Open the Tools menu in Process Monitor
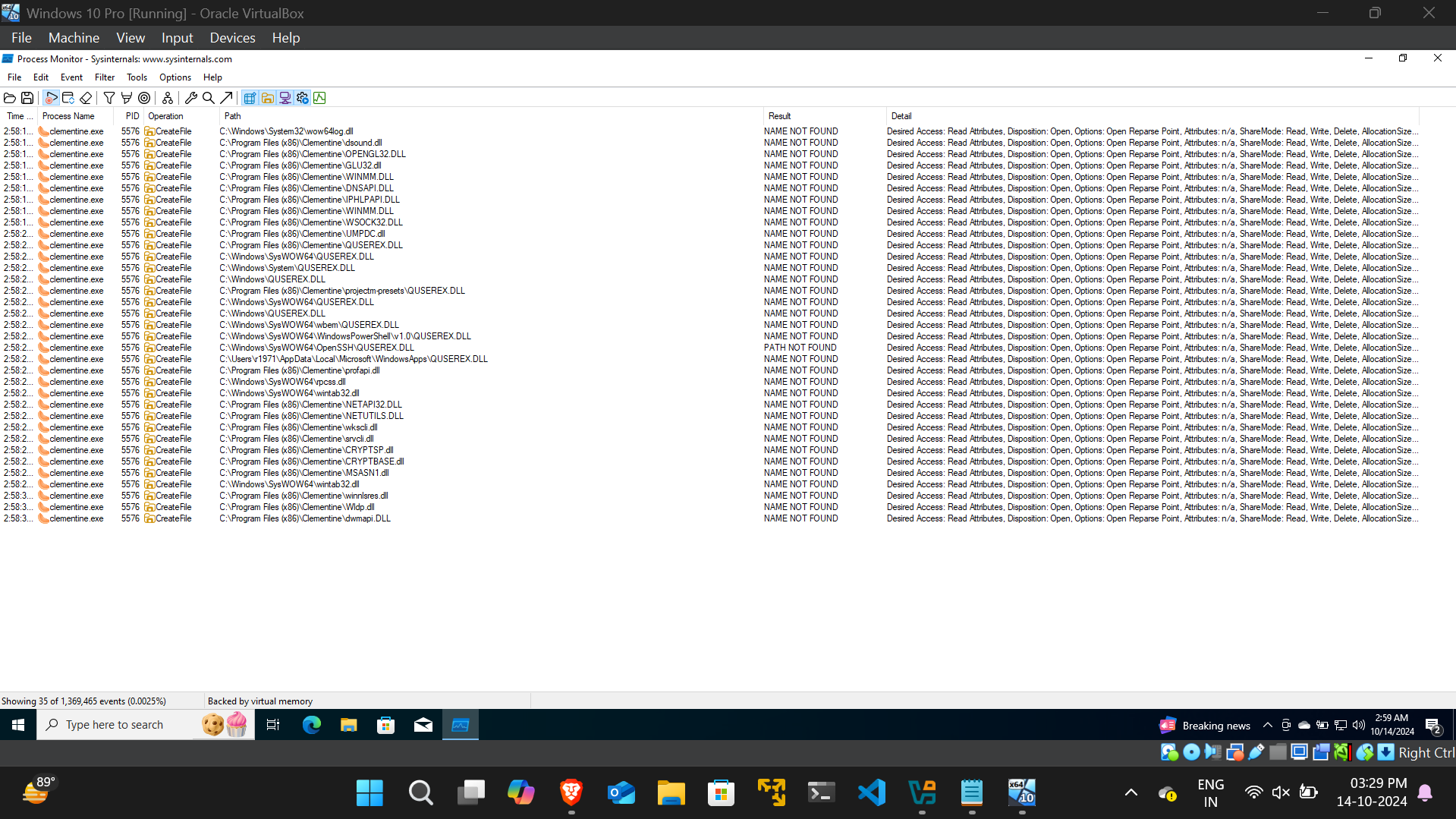1456x819 pixels. [x=137, y=77]
